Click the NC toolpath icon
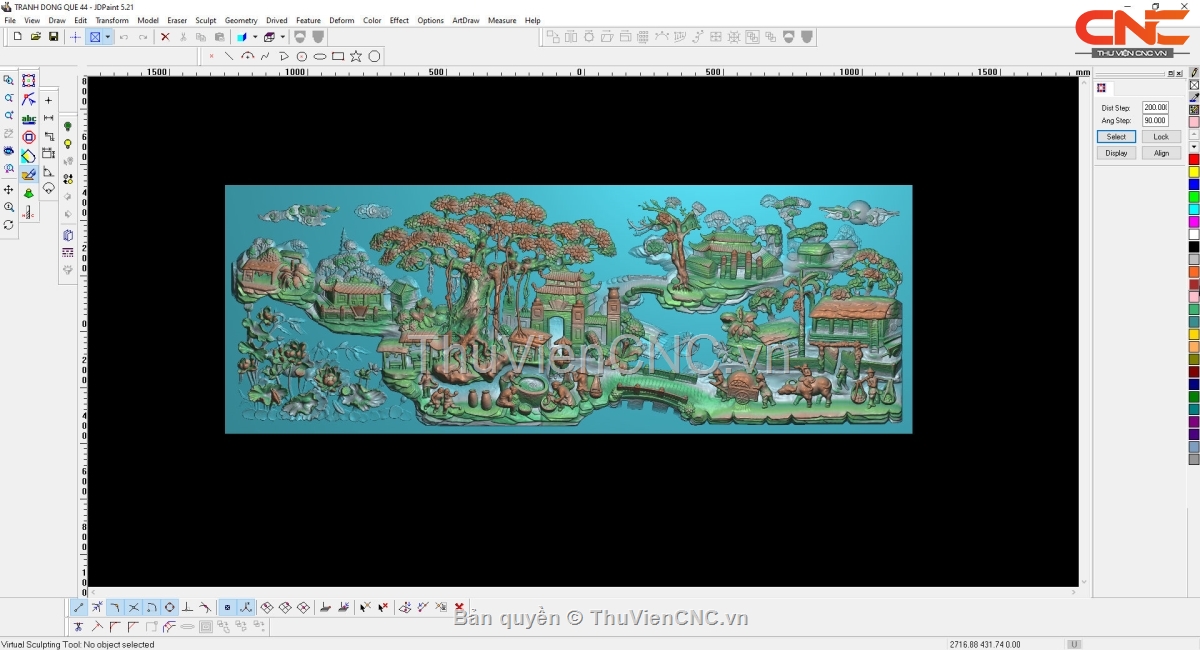The width and height of the screenshot is (1200, 650). tap(29, 212)
